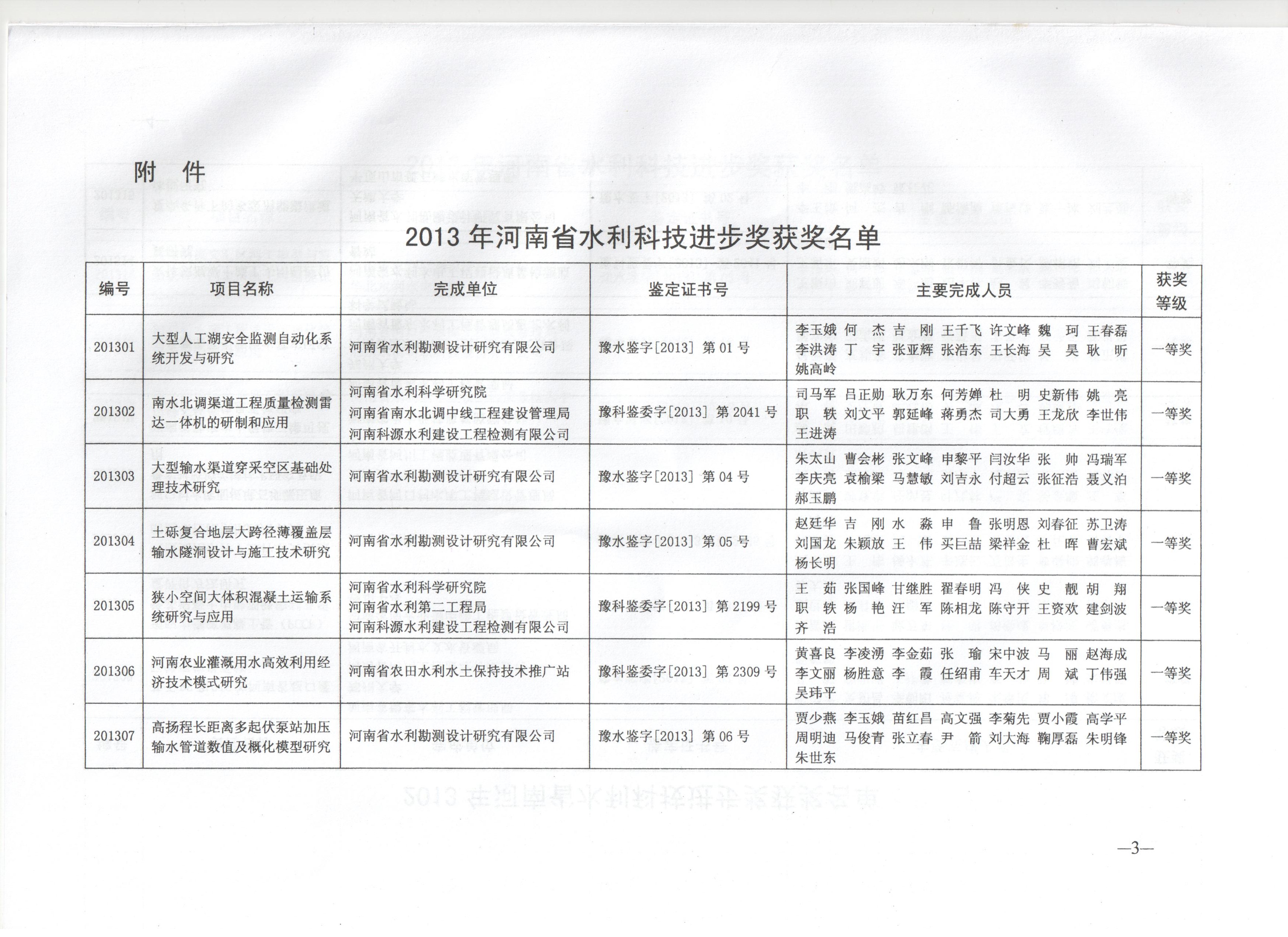Select the cell with number 201305
The height and width of the screenshot is (937, 1288).
click(x=114, y=606)
